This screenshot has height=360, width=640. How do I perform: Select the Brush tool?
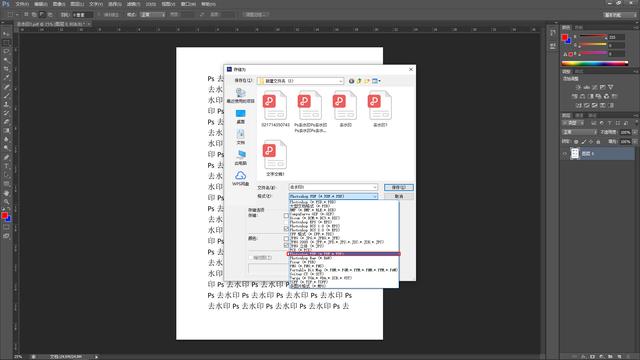pos(6,96)
